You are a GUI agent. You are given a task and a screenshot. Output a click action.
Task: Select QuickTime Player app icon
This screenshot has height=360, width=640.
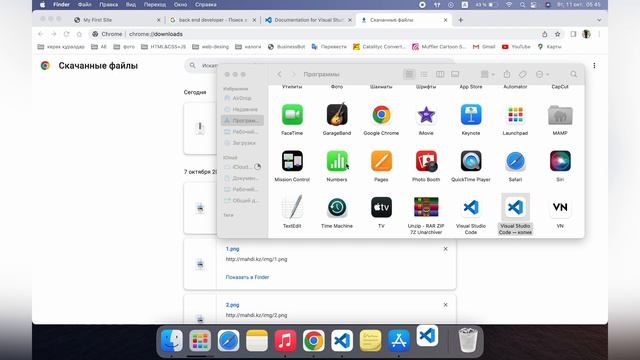471,161
